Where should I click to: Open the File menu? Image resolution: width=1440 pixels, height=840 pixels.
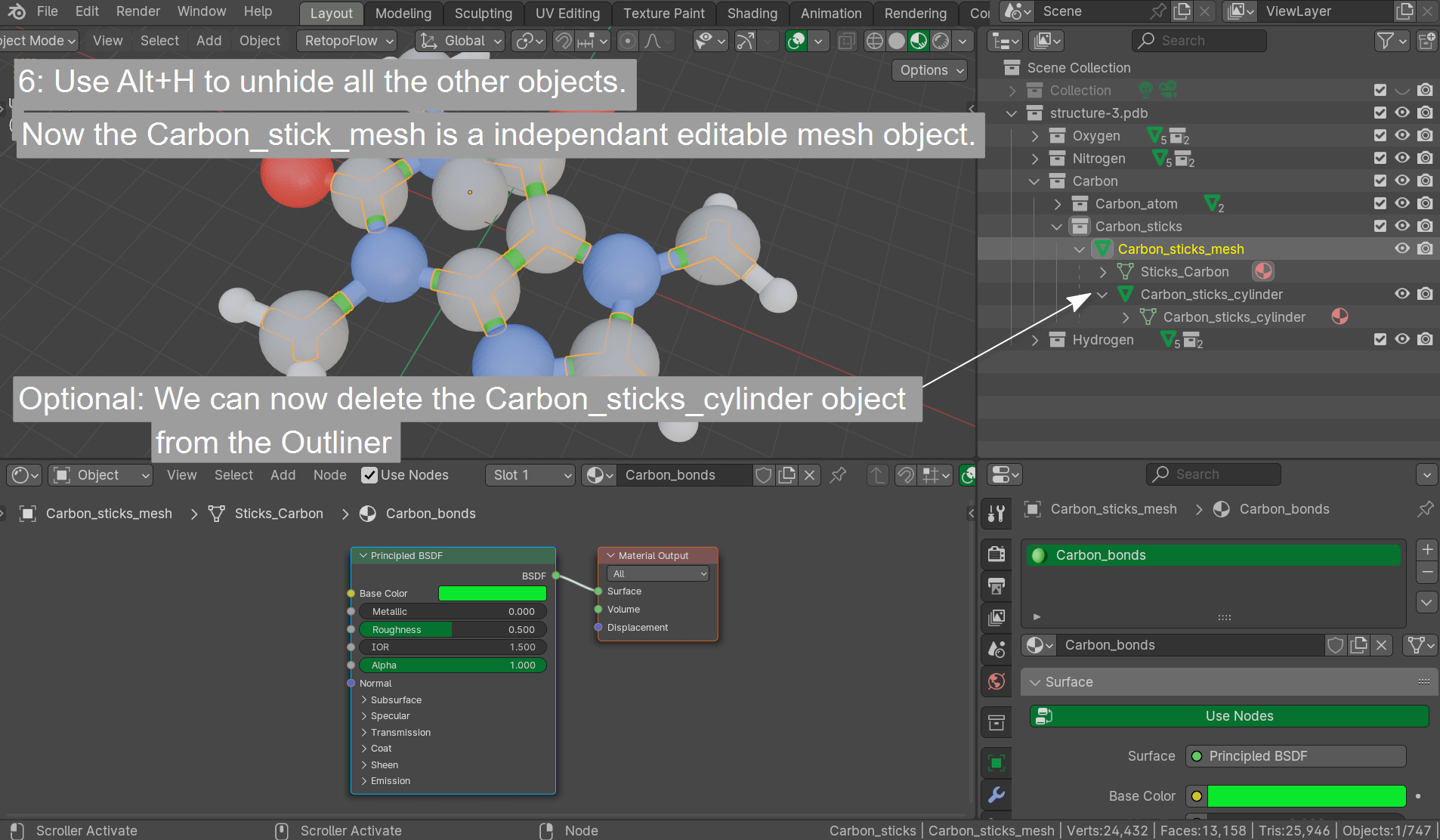(47, 11)
